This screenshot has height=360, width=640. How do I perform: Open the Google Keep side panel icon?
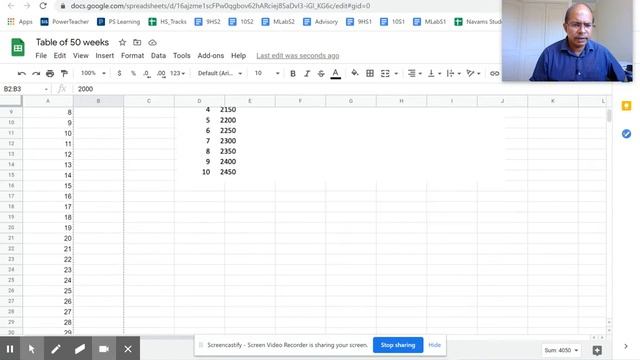[626, 106]
